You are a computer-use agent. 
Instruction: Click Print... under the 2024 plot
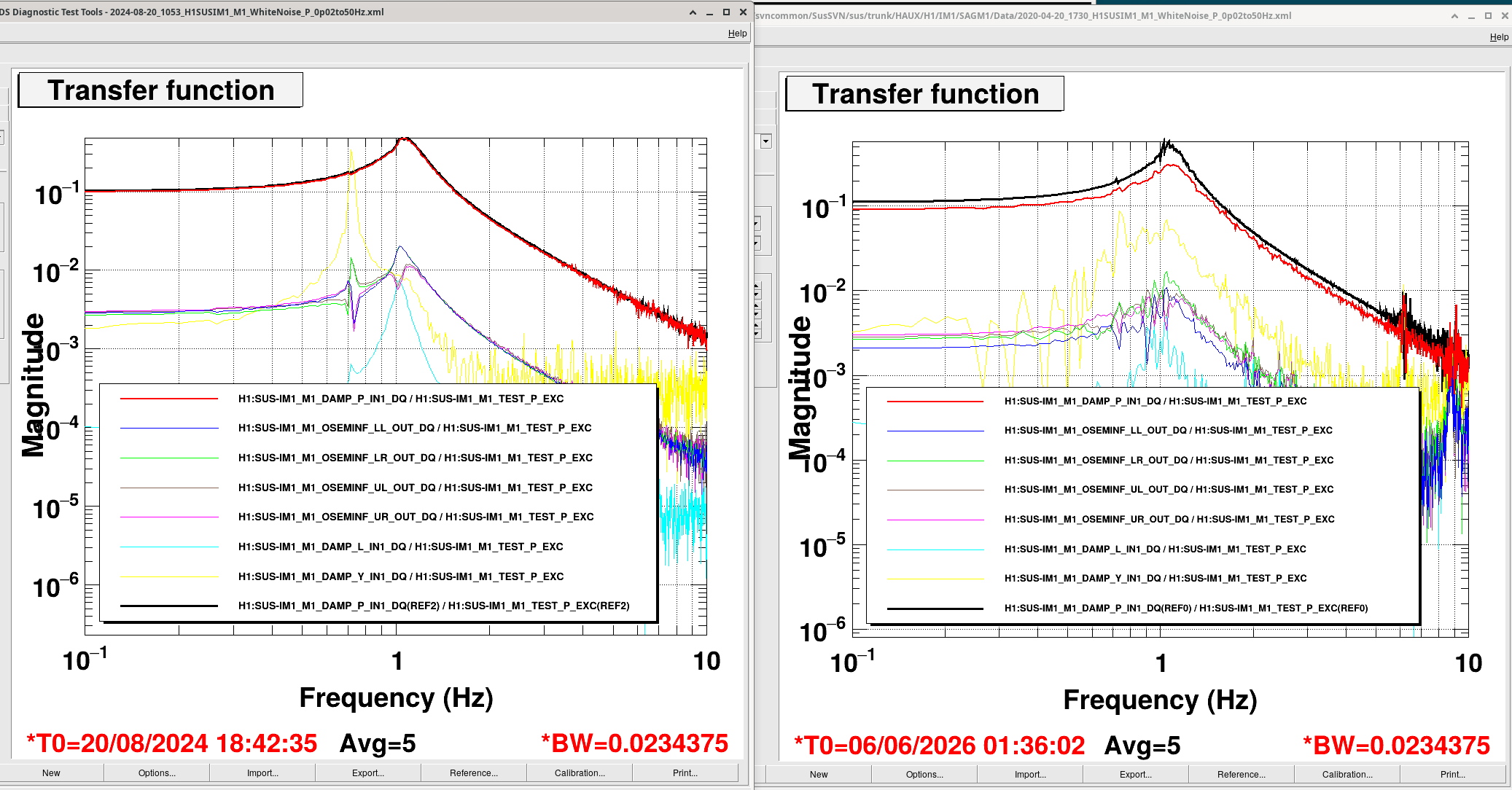pos(685,773)
